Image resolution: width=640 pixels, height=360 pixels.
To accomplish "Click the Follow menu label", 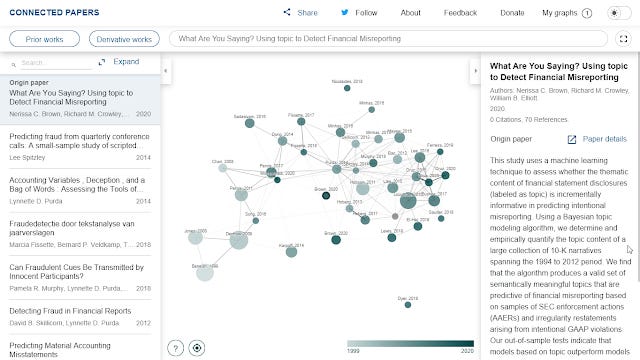I will (366, 13).
